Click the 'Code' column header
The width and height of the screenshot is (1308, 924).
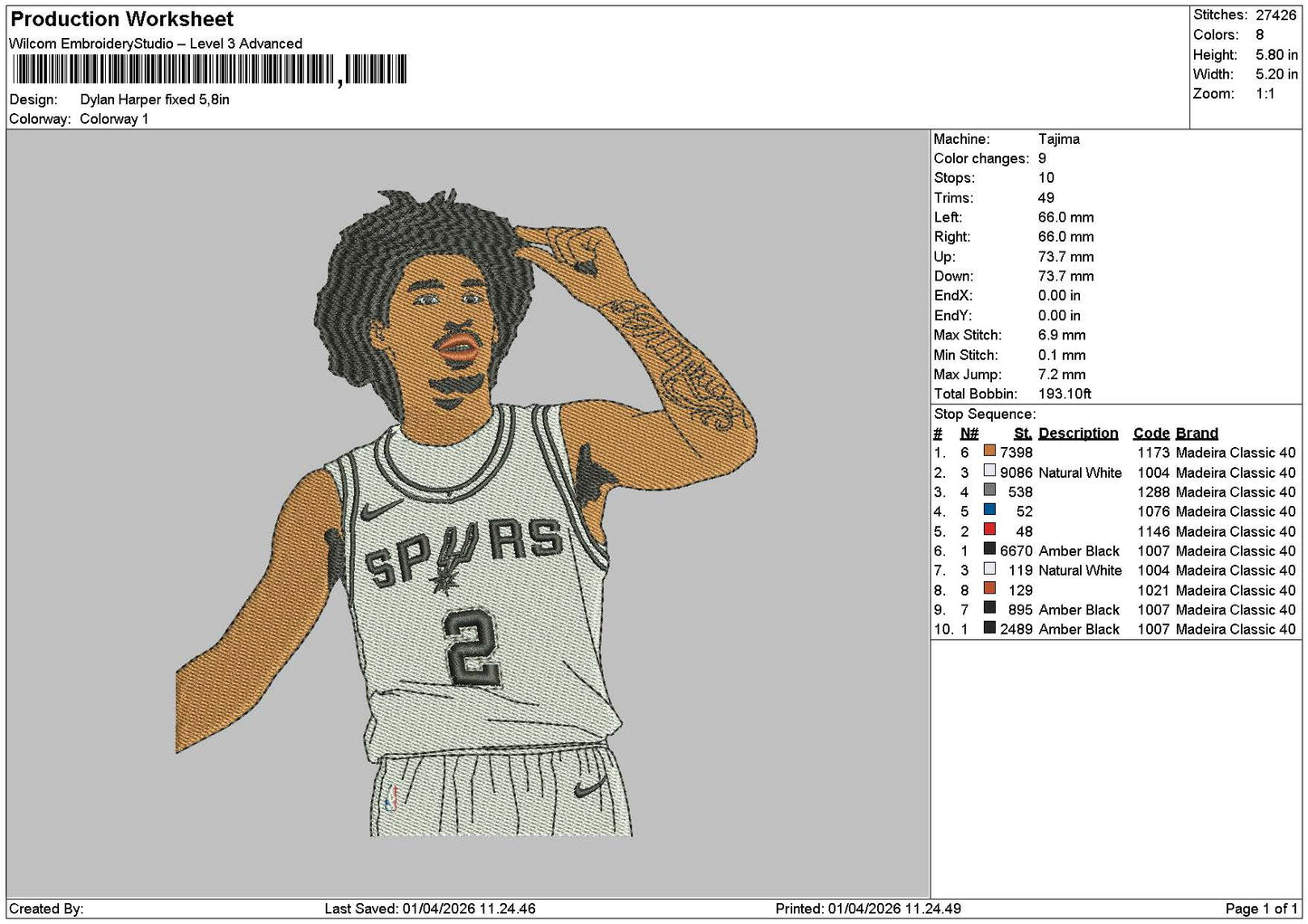click(1151, 433)
